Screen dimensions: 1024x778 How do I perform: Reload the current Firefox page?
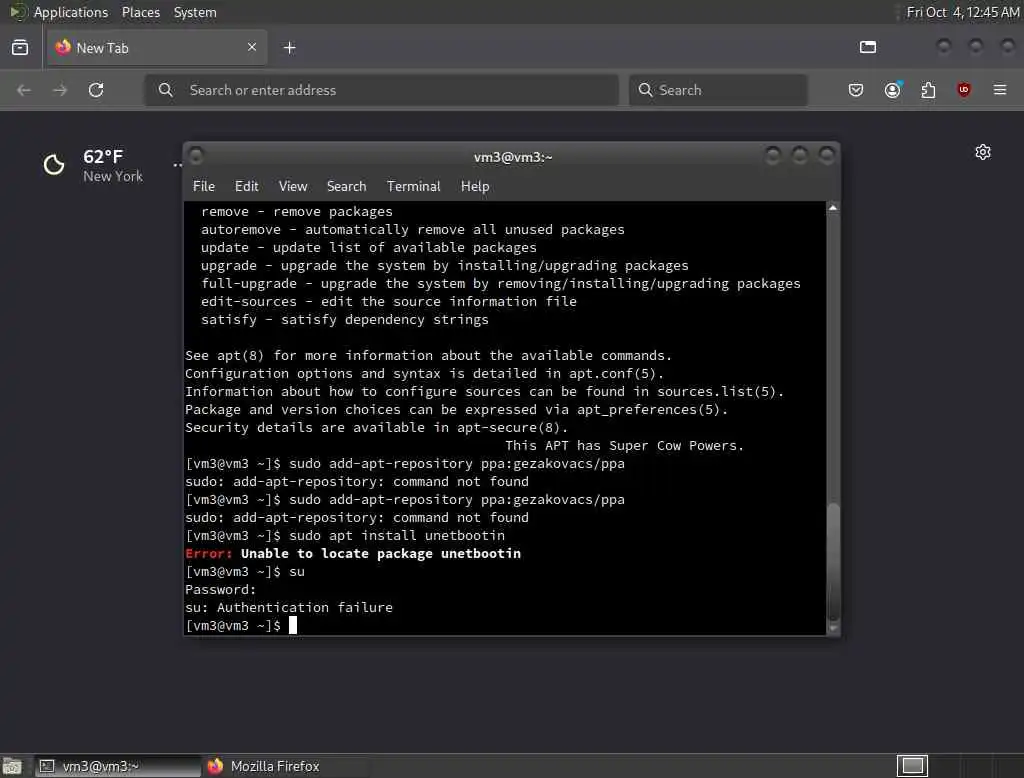pos(96,90)
